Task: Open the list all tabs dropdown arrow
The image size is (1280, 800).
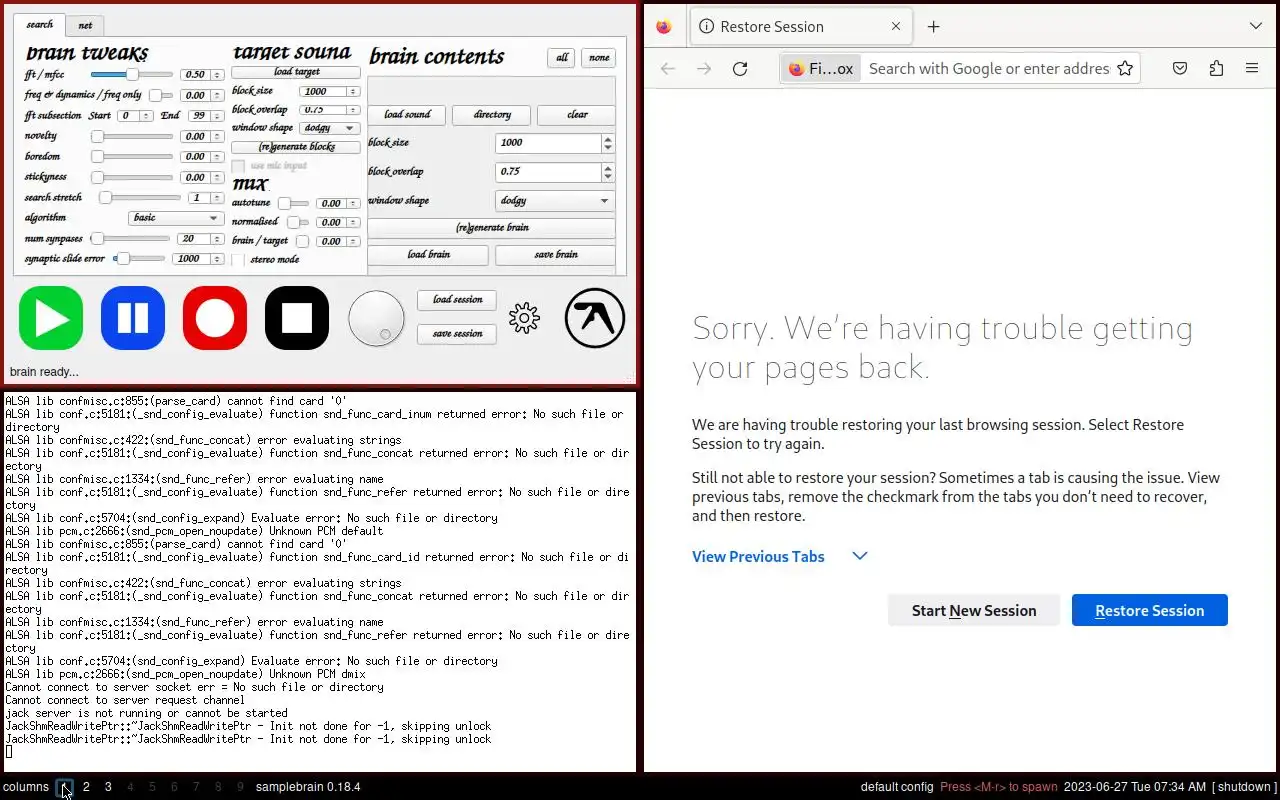Action: click(x=1256, y=27)
